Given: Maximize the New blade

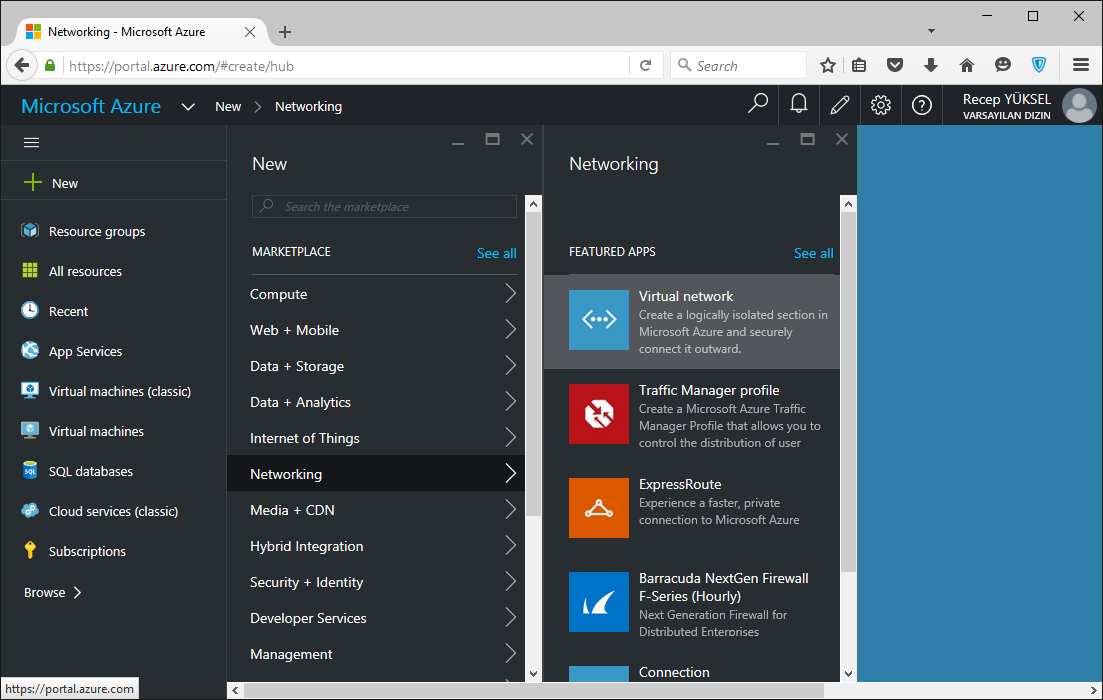Looking at the screenshot, I should [x=492, y=139].
